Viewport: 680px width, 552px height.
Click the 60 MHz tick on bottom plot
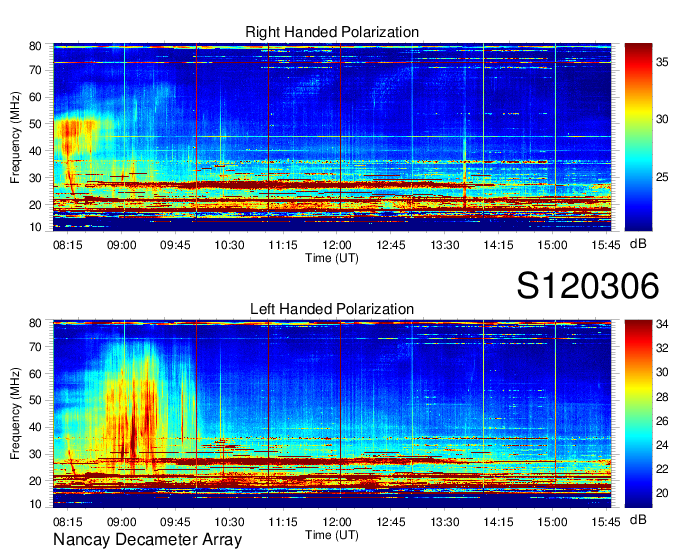35,374
